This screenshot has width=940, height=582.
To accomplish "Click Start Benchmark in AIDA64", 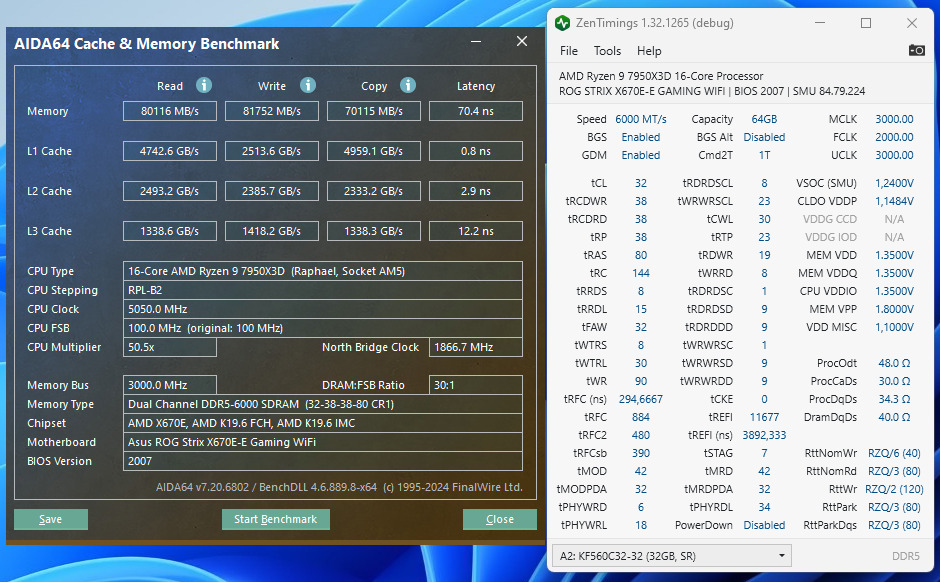I will [275, 519].
